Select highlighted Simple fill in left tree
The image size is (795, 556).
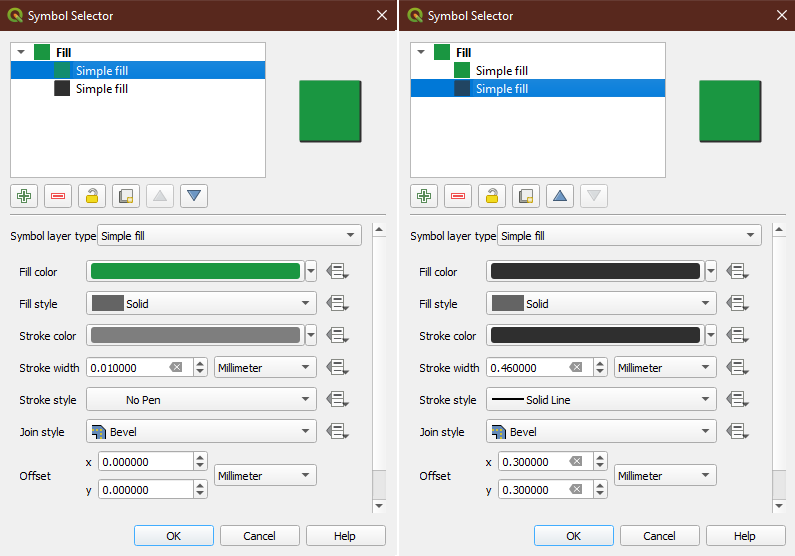(x=138, y=70)
